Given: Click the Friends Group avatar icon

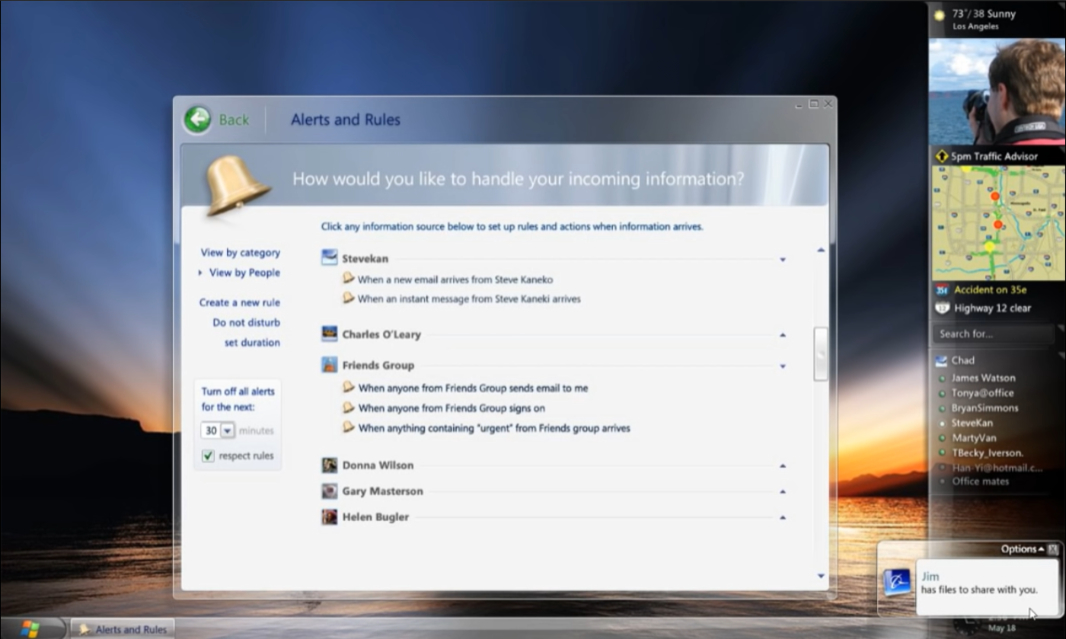Looking at the screenshot, I should pyautogui.click(x=329, y=365).
